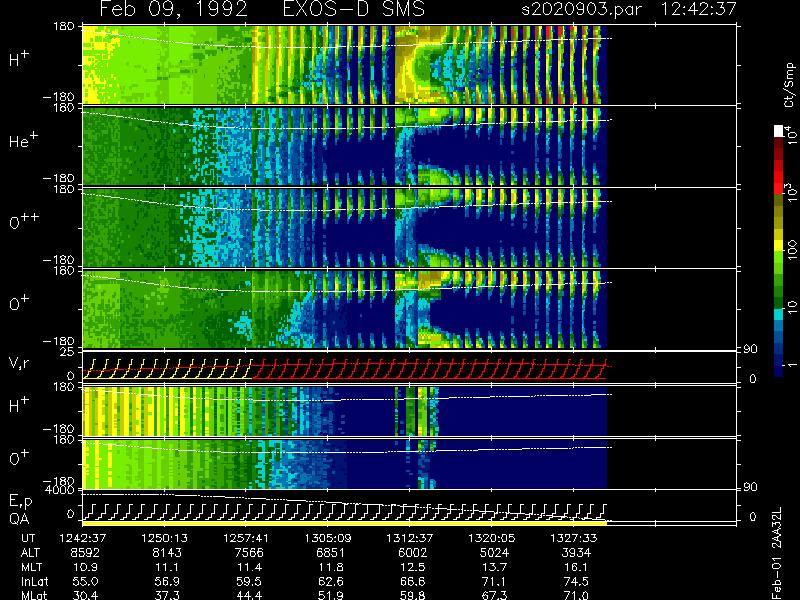The width and height of the screenshot is (800, 600).
Task: Select altitude value '5024'
Action: 494,553
